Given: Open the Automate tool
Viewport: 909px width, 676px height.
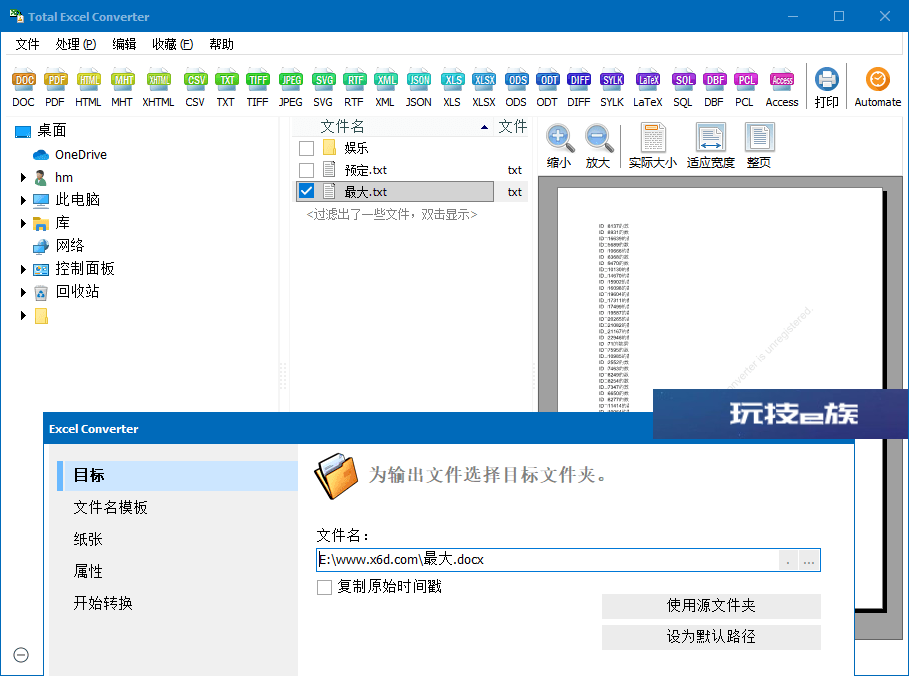Looking at the screenshot, I should (878, 87).
